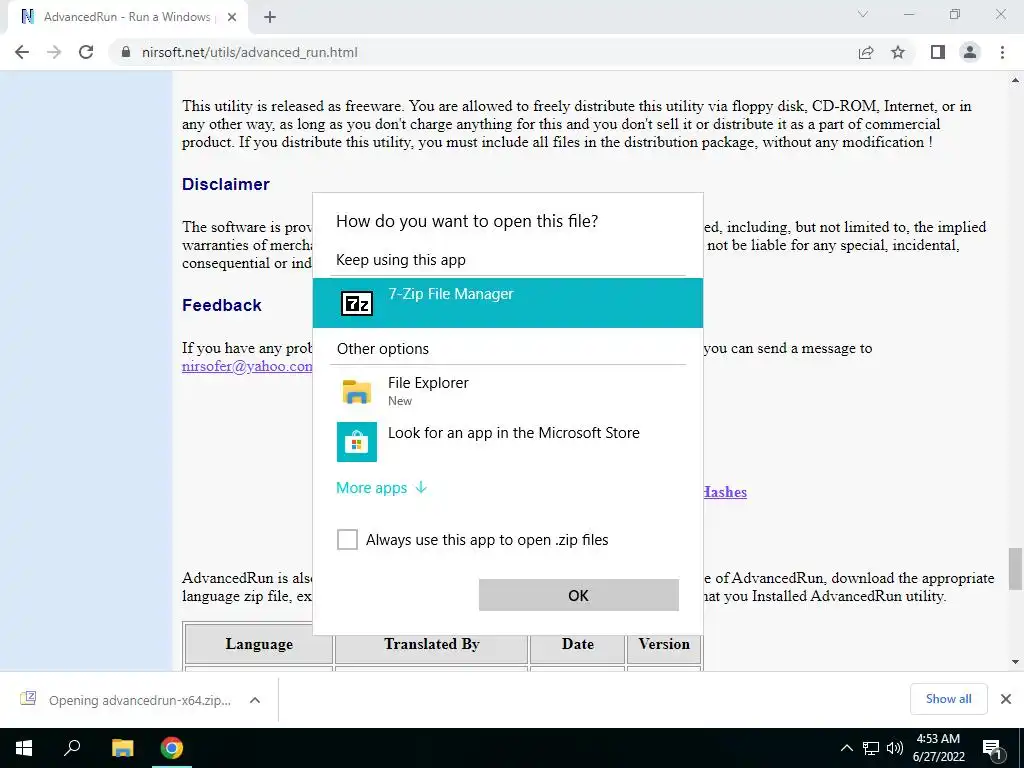Image resolution: width=1024 pixels, height=768 pixels.
Task: Select 7-Zip File Manager app option
Action: [507, 303]
